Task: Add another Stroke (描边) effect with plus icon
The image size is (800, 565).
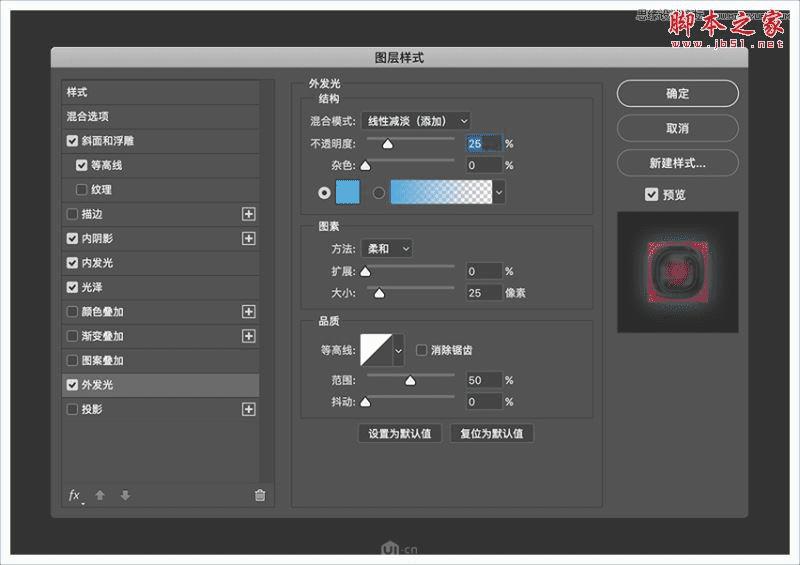Action: pyautogui.click(x=248, y=214)
